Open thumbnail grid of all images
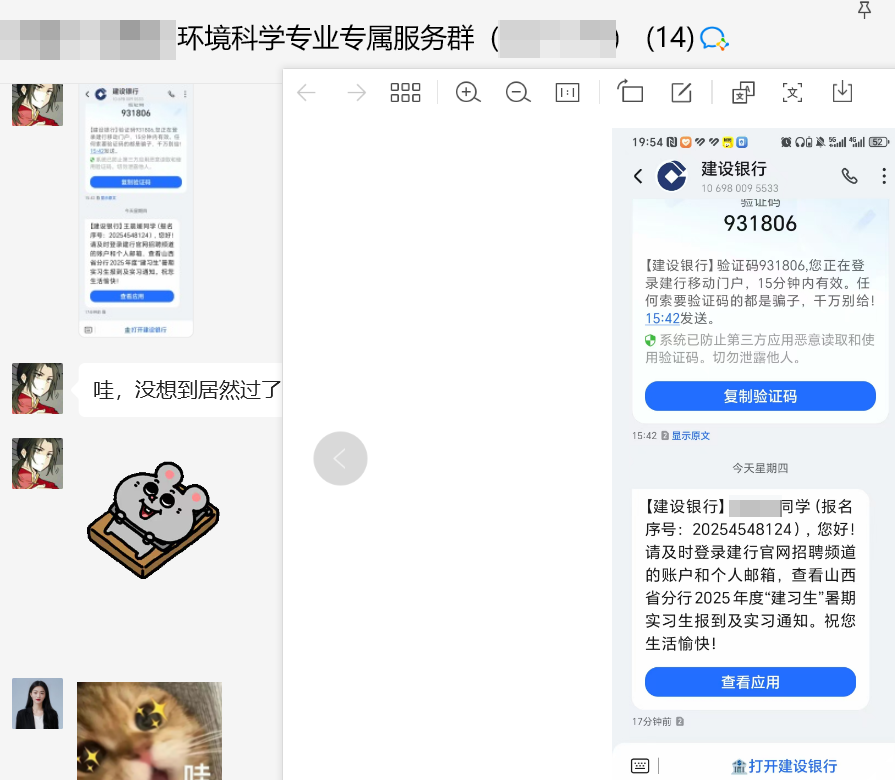Viewport: 895px width, 780px height. coord(405,93)
